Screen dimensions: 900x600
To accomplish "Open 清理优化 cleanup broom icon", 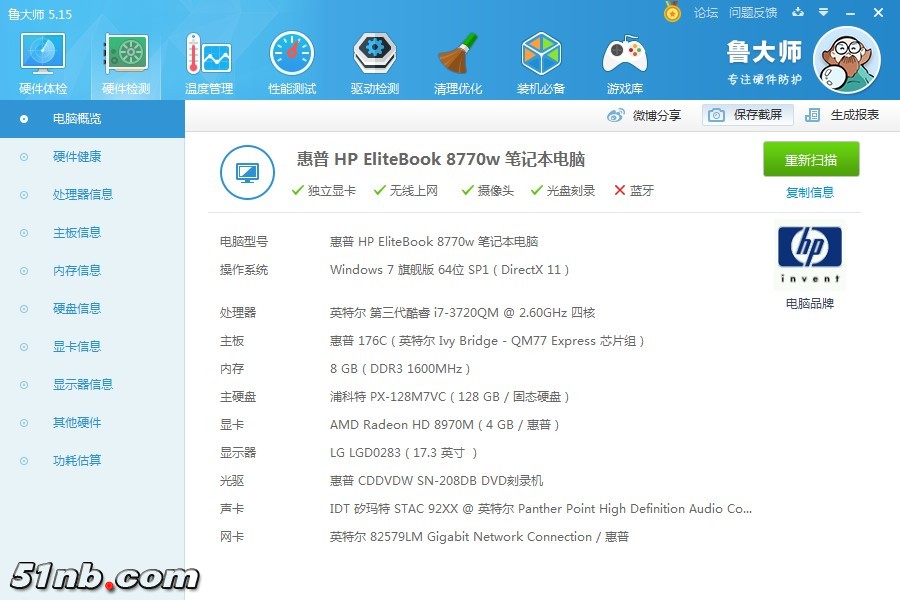I will pos(457,64).
